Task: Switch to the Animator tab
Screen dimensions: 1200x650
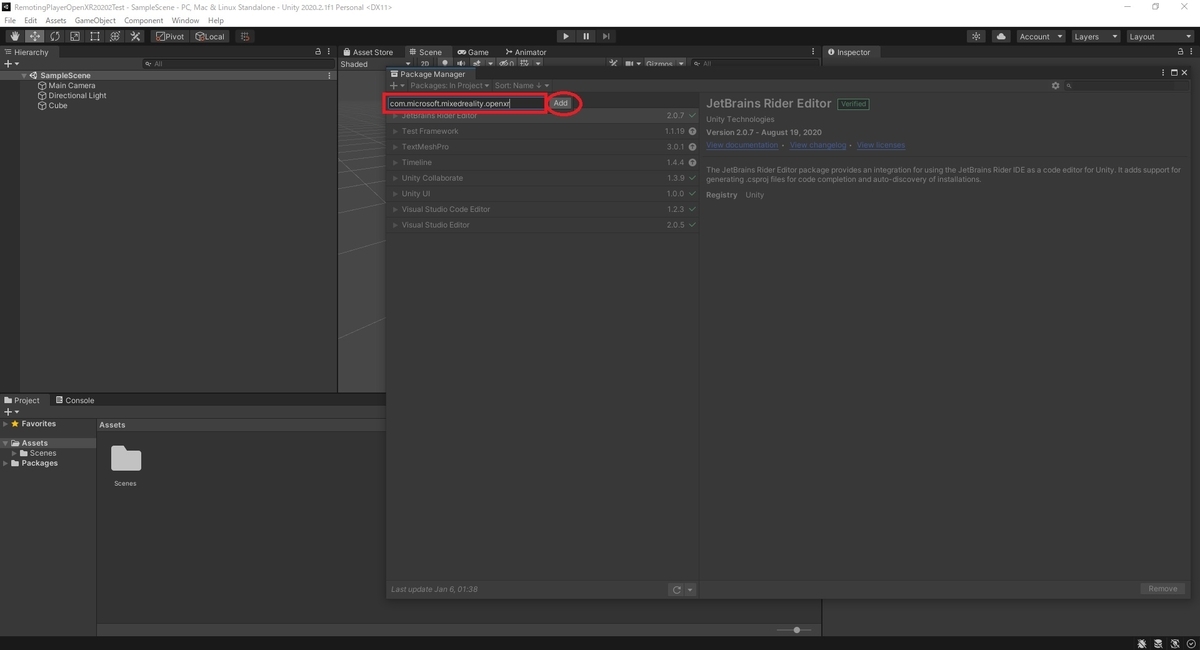Action: pyautogui.click(x=526, y=52)
